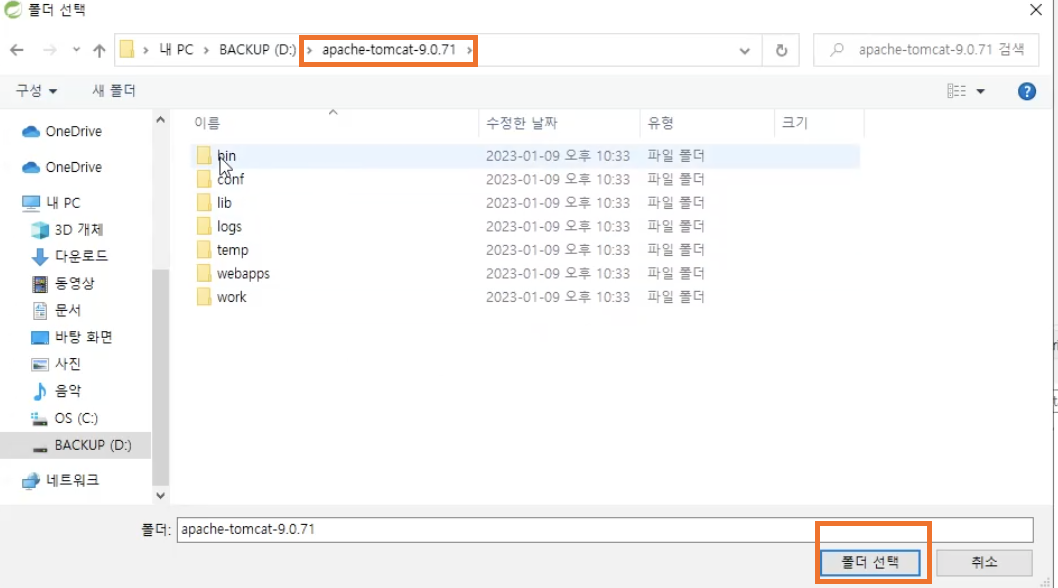Select the work folder icon

coord(204,297)
